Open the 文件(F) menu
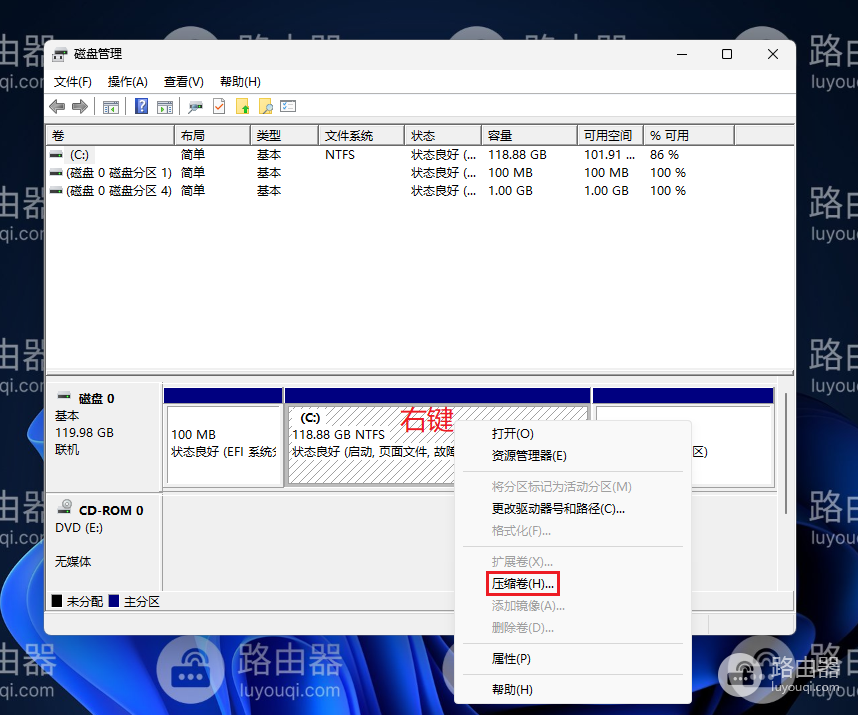 (x=72, y=82)
